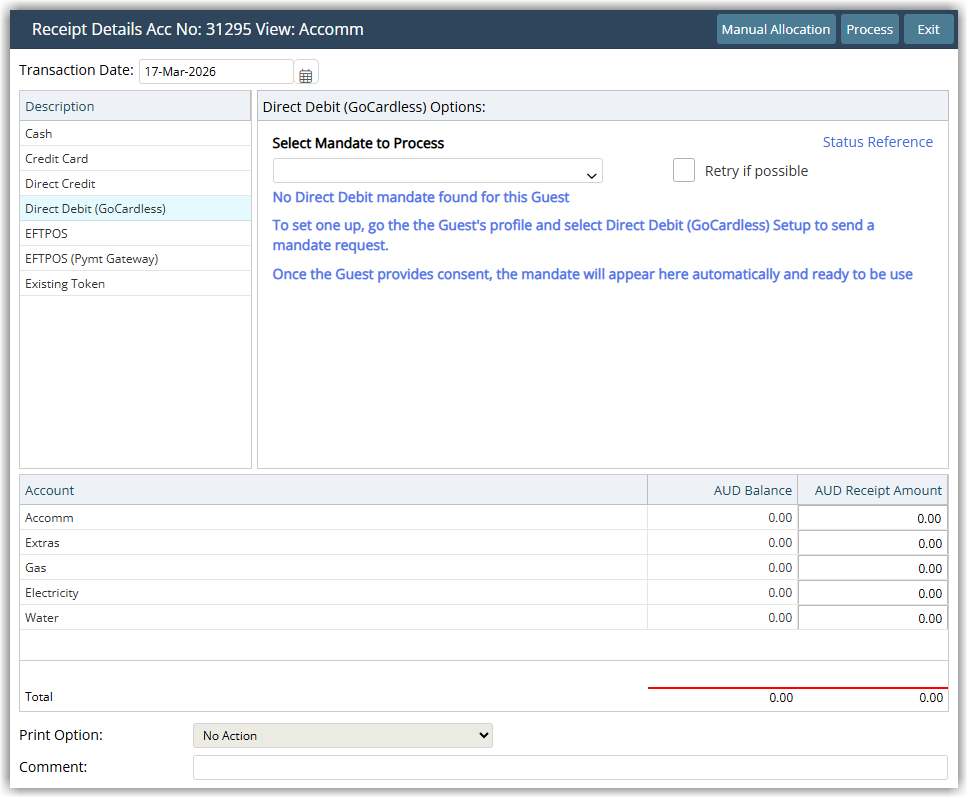Viewport: 968px width, 798px height.
Task: Click the 'Once the Guest provides consent' message
Action: pyautogui.click(x=593, y=274)
